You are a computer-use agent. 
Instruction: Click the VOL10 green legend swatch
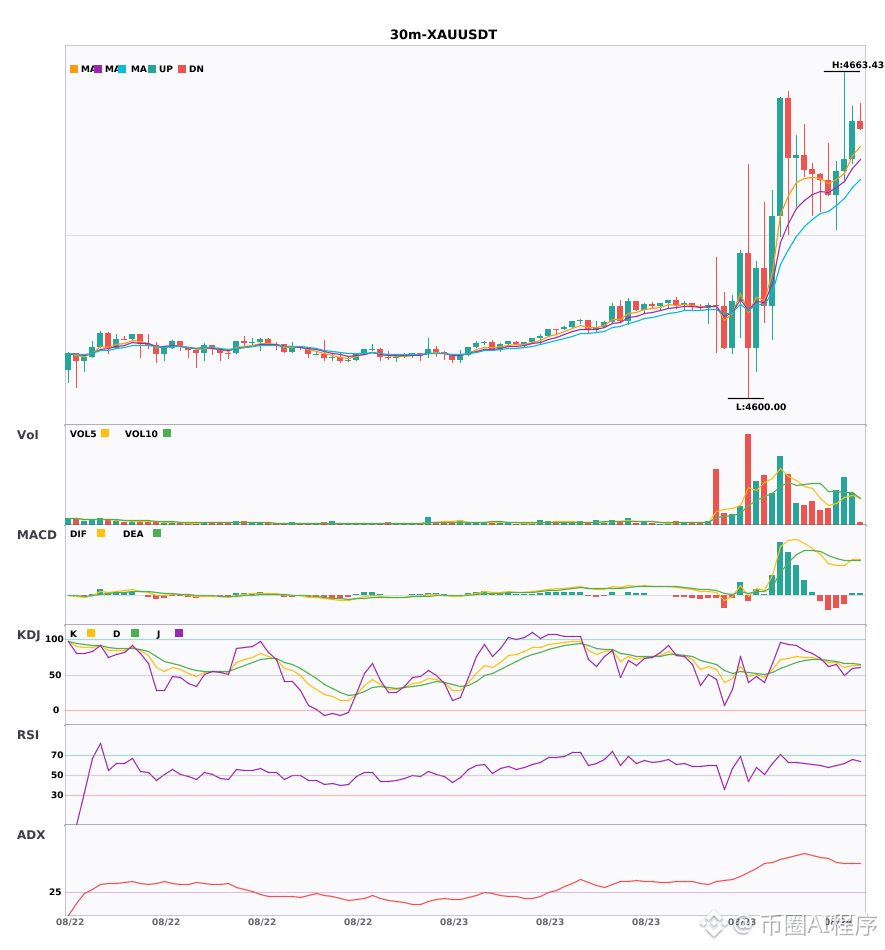167,433
